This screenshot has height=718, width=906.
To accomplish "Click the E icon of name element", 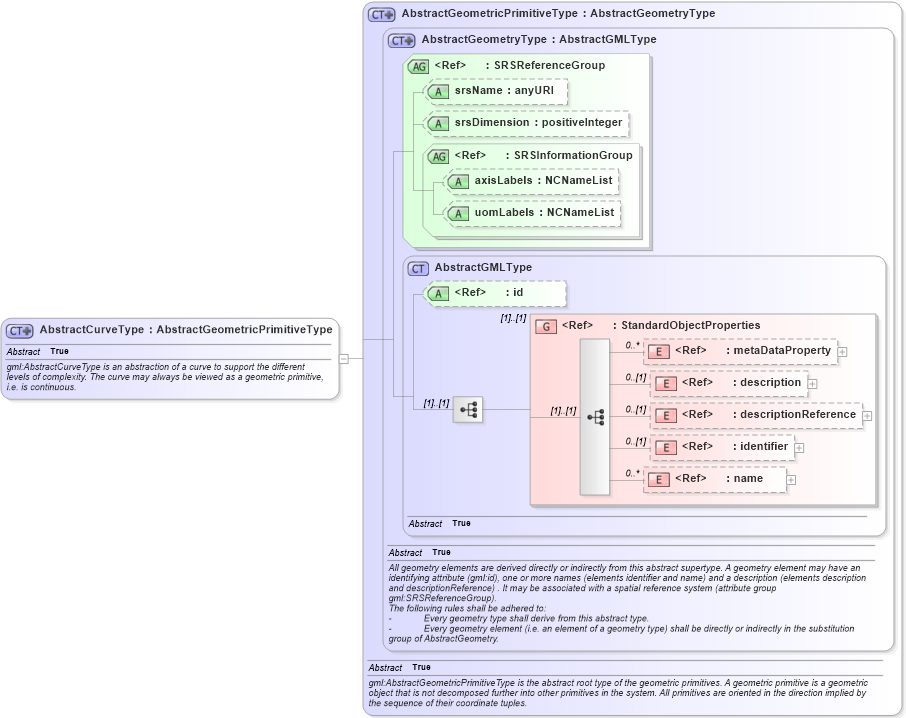I will 659,480.
